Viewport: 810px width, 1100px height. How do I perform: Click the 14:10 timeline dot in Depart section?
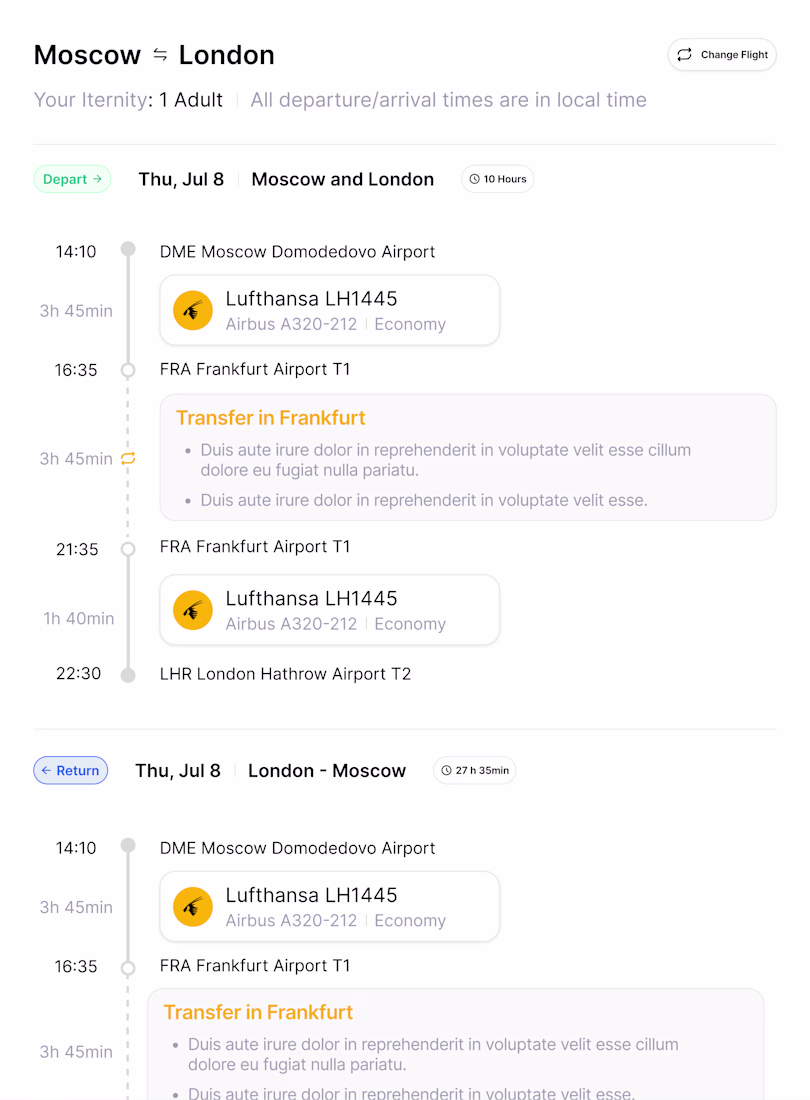128,249
